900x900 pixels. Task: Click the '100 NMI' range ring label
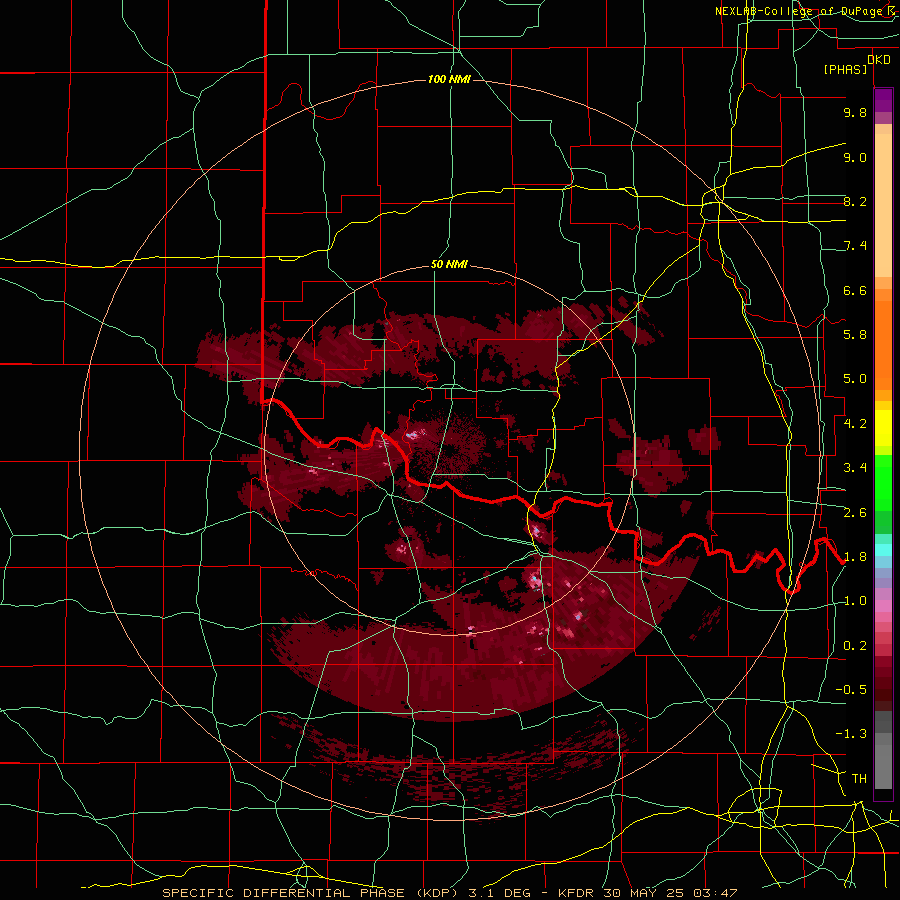click(x=449, y=79)
